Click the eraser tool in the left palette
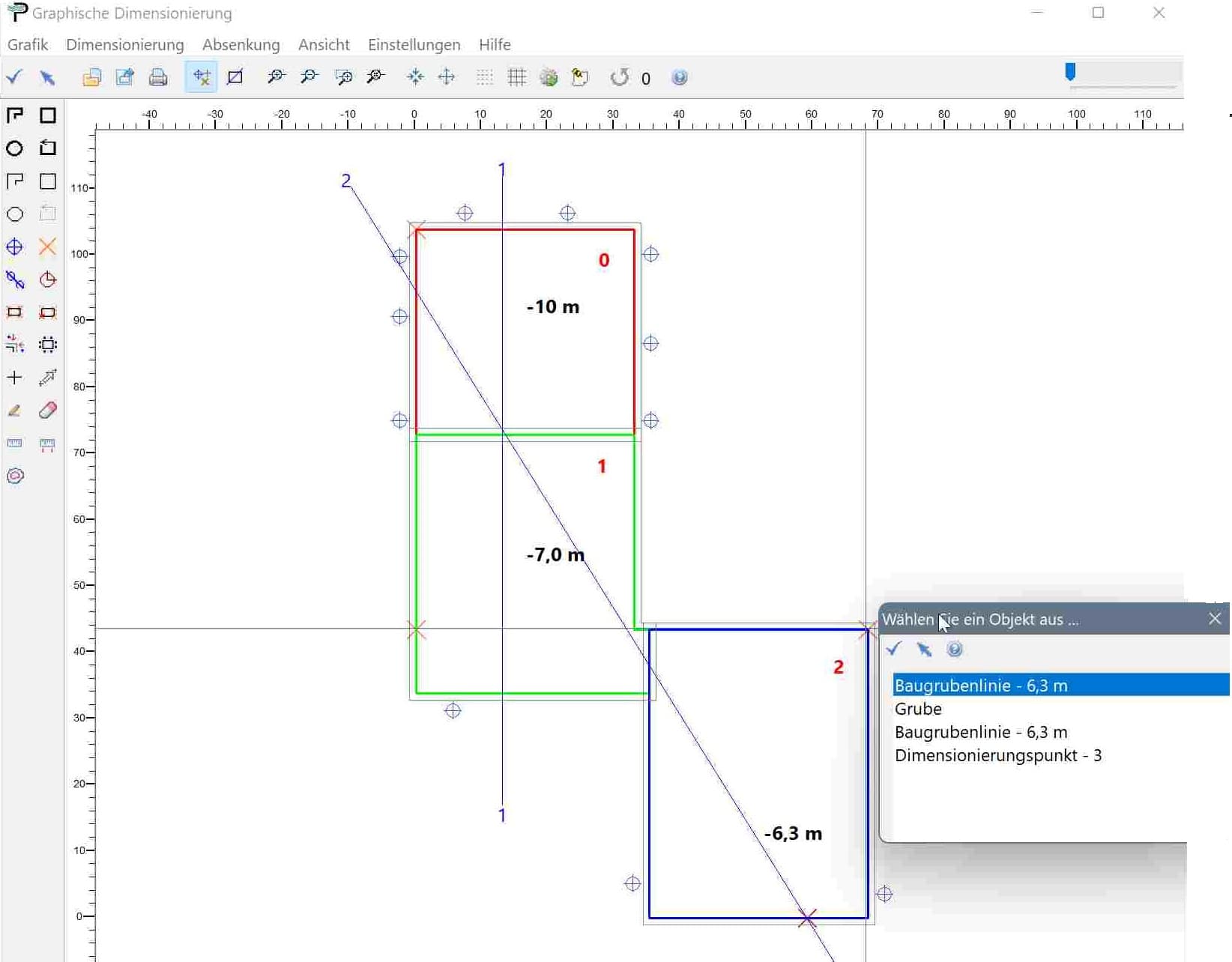The width and height of the screenshot is (1232, 962). 47,411
